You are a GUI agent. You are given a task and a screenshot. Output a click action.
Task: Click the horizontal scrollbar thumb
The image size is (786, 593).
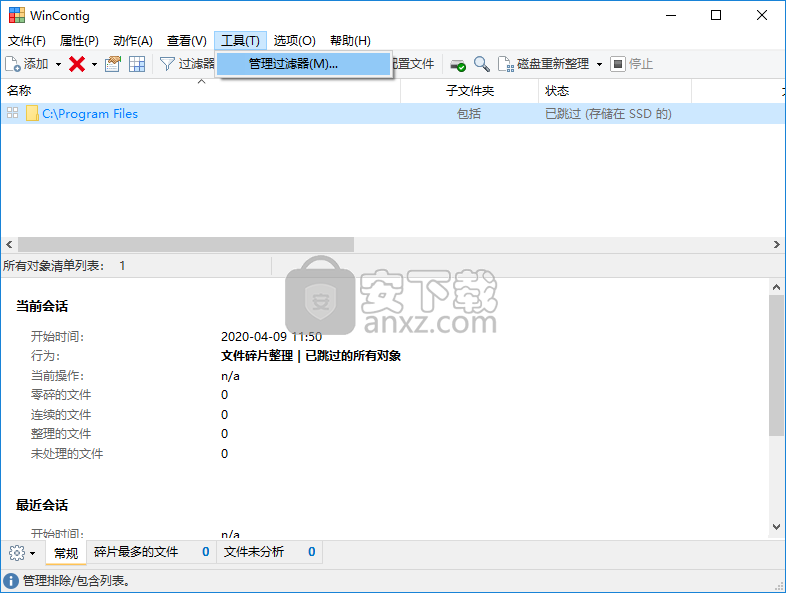(x=186, y=245)
